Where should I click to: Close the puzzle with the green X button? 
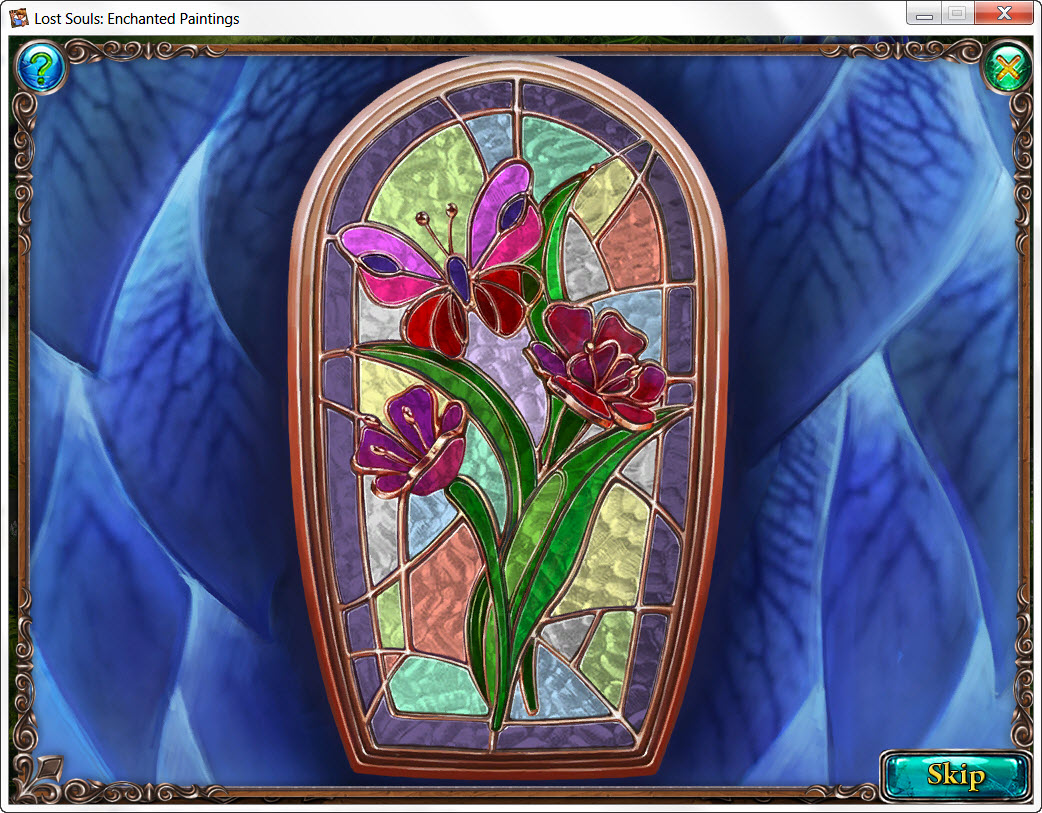tap(1008, 68)
